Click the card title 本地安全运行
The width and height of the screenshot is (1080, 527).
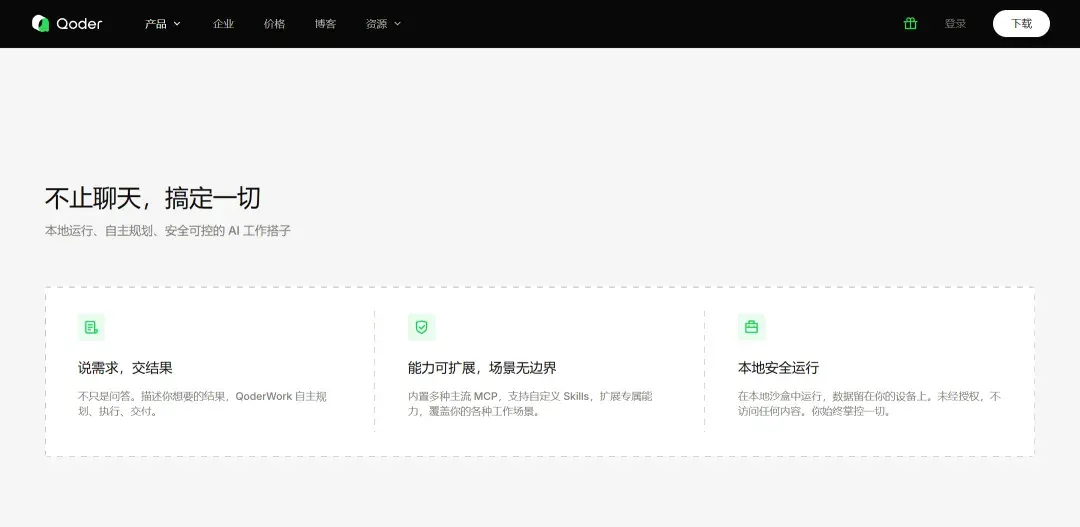(778, 368)
